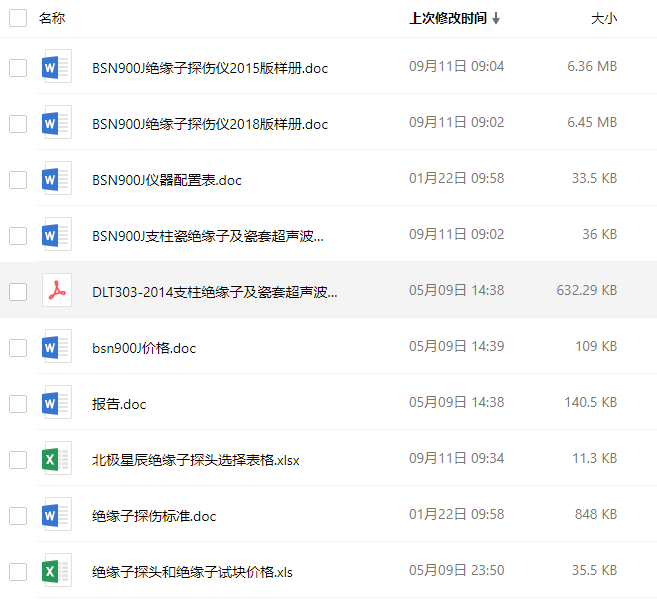Select checkbox for BSN900J仪器配置表.doc
Viewport: 657px width, 615px height.
pos(18,180)
